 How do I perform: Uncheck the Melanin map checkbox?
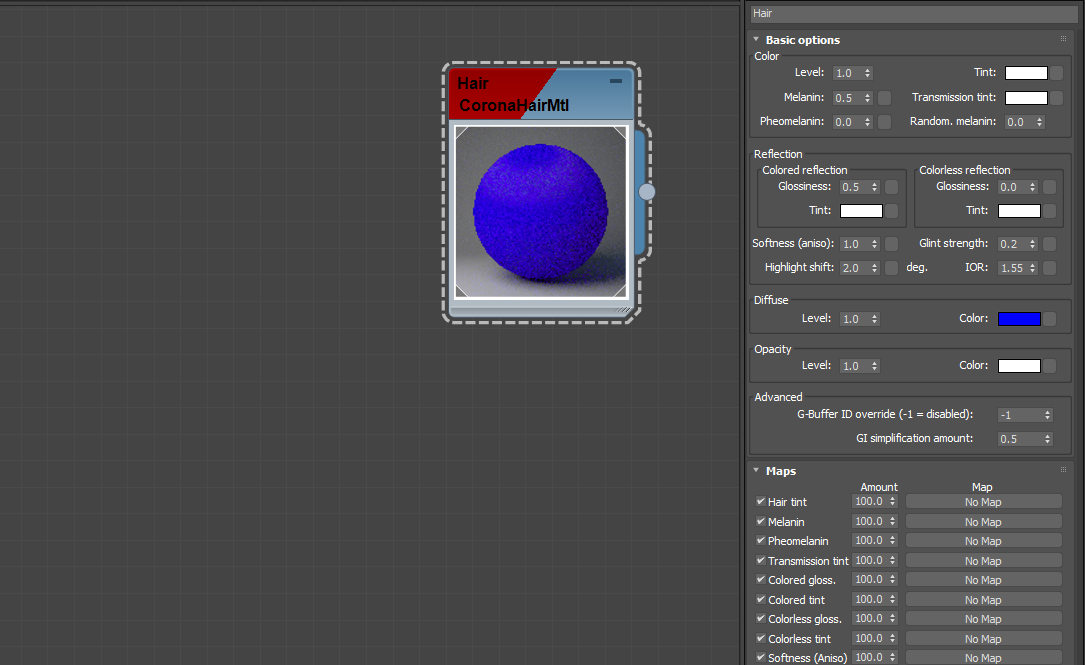tap(760, 521)
